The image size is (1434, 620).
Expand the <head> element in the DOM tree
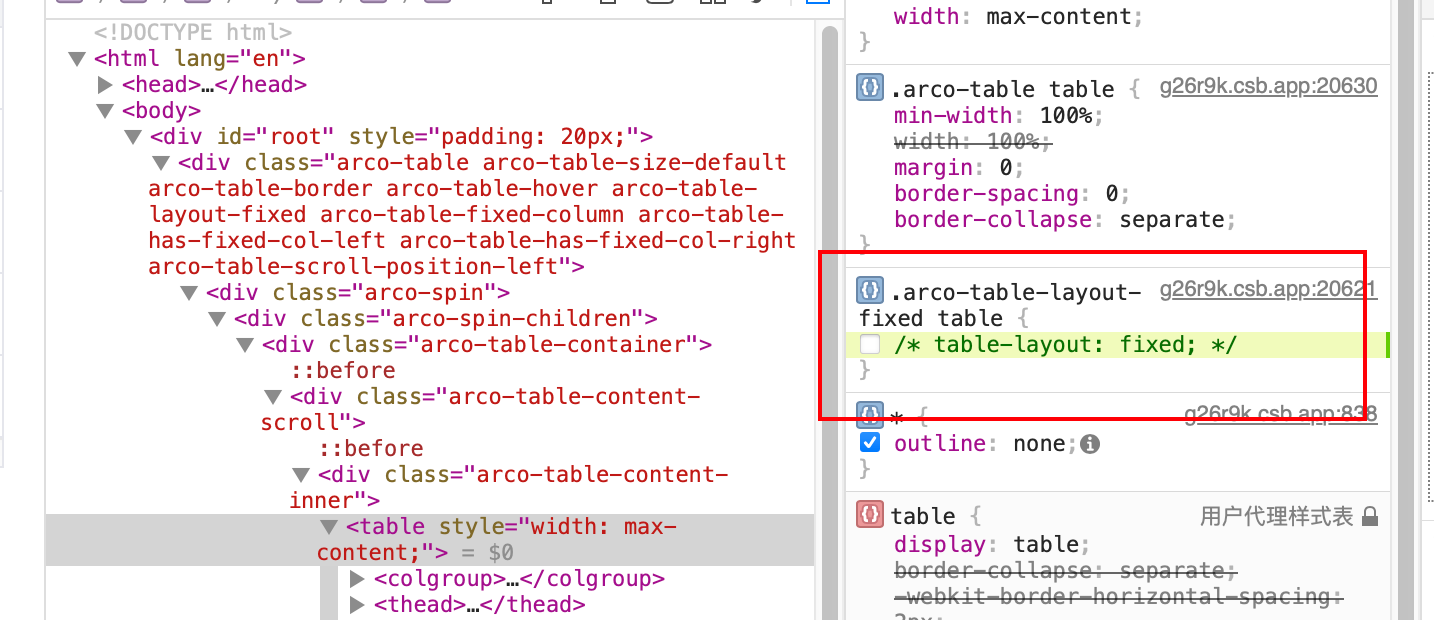[x=106, y=84]
